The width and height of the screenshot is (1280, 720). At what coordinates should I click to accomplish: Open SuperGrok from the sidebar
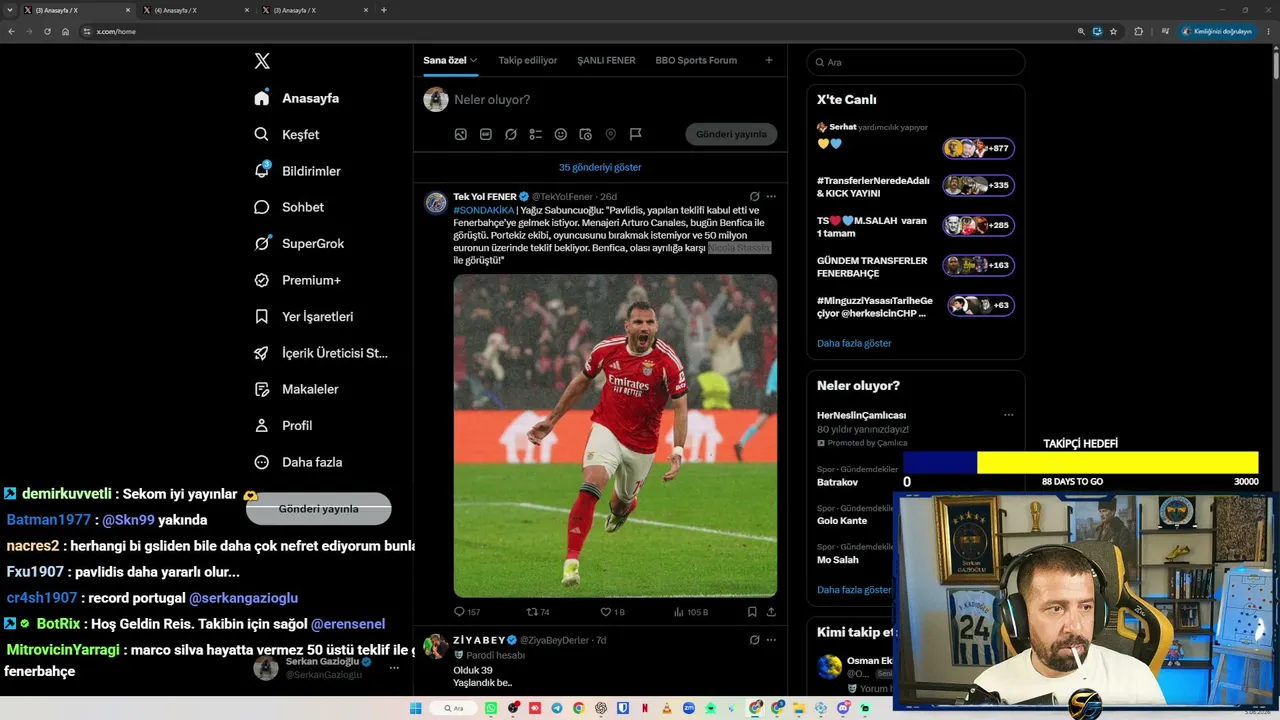point(299,243)
